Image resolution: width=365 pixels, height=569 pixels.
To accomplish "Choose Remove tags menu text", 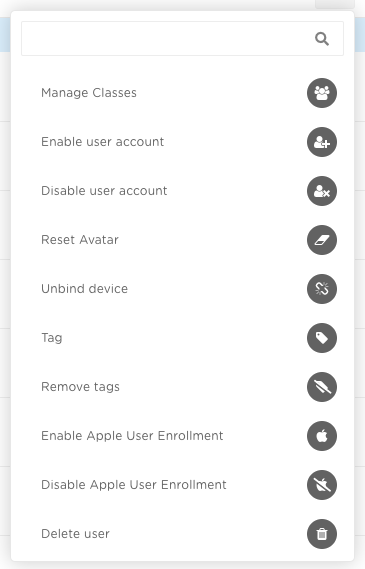I will (x=80, y=387).
